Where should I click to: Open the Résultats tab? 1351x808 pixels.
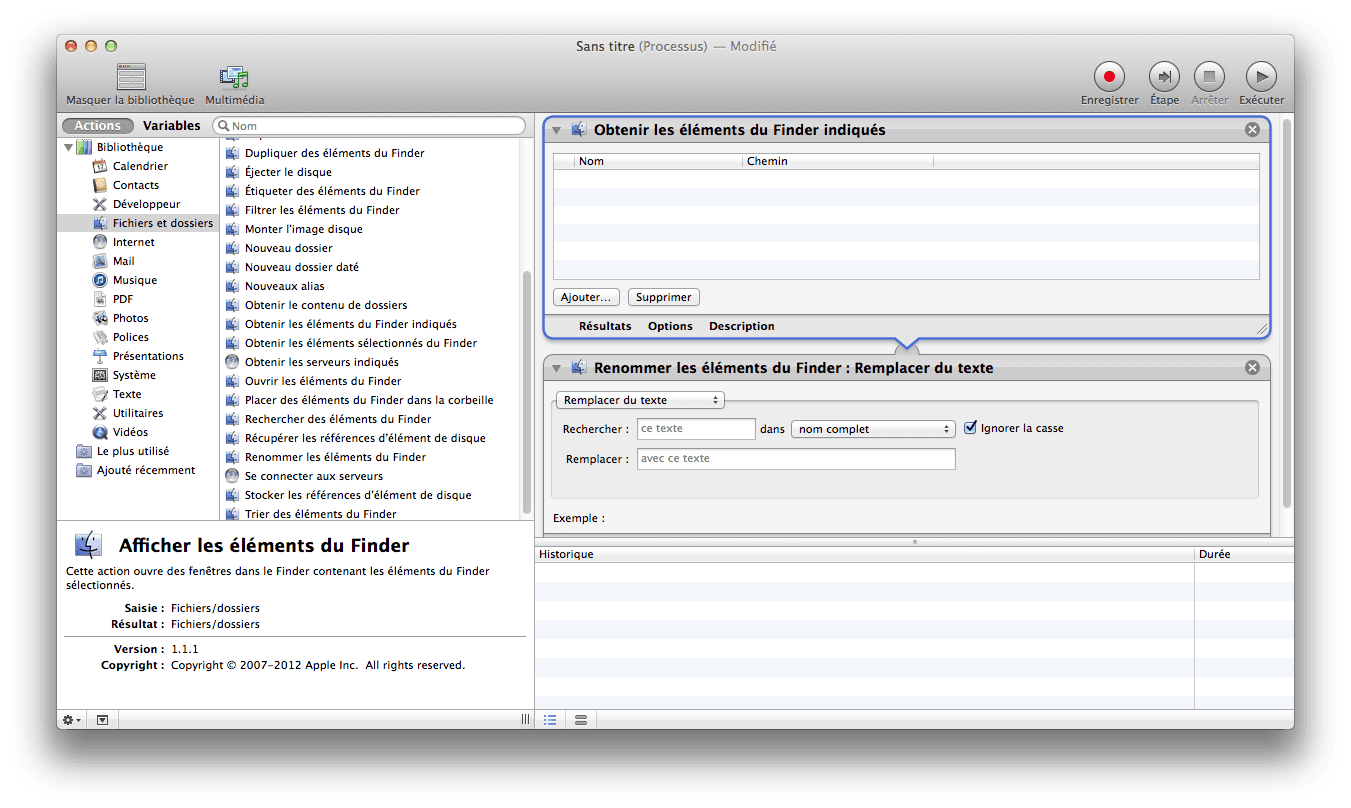point(605,326)
